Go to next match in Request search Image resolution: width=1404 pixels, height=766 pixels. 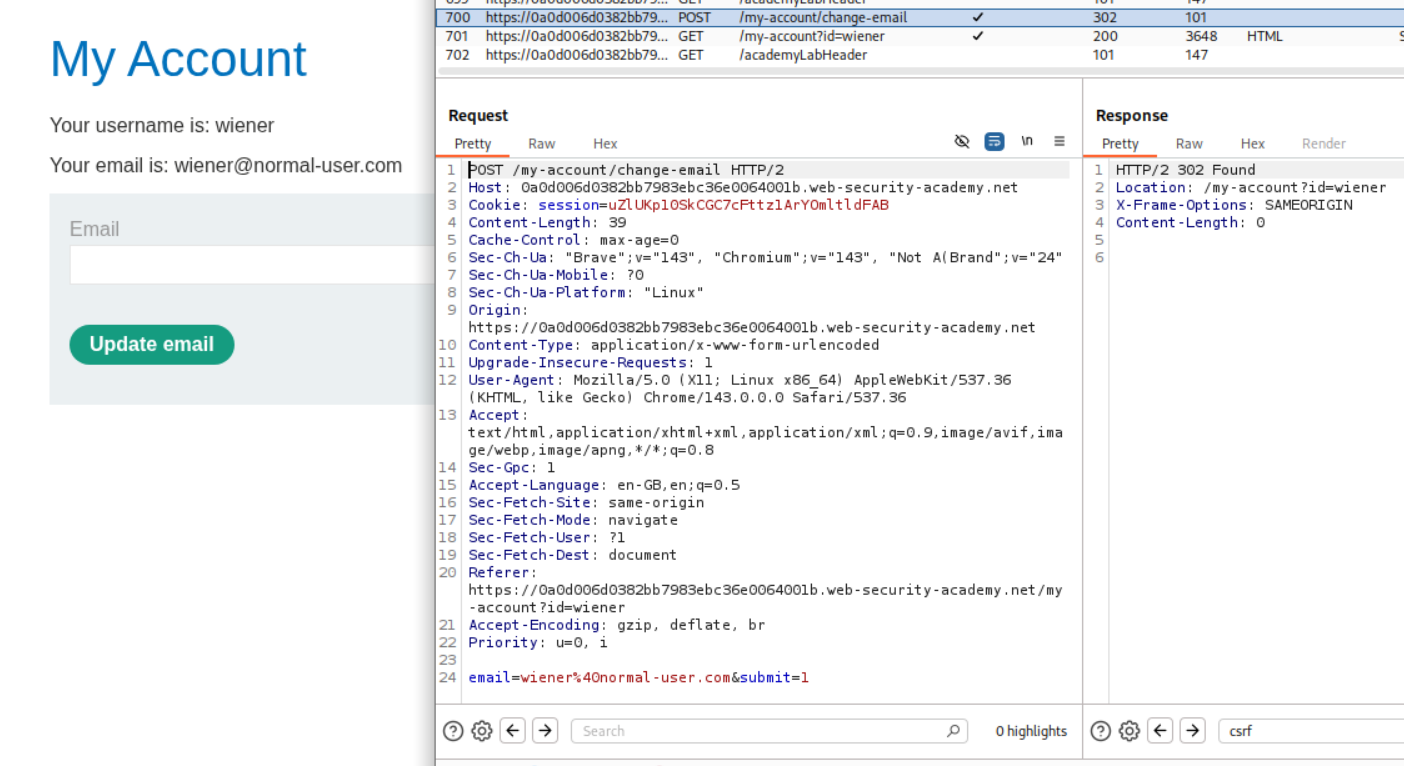click(x=545, y=731)
